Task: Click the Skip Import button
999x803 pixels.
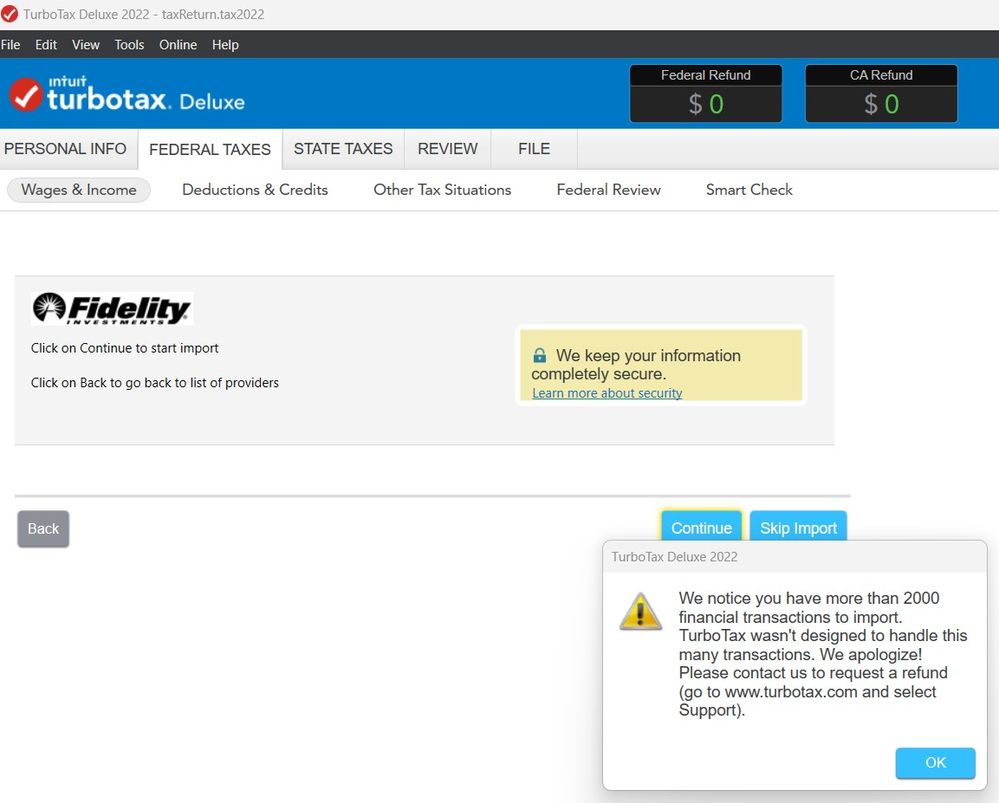Action: point(798,527)
